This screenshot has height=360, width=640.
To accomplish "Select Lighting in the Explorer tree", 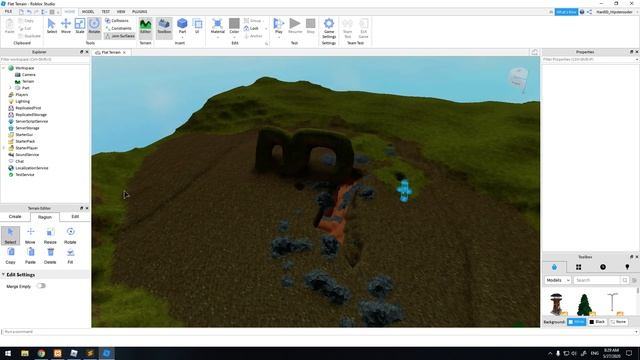I will pyautogui.click(x=22, y=101).
